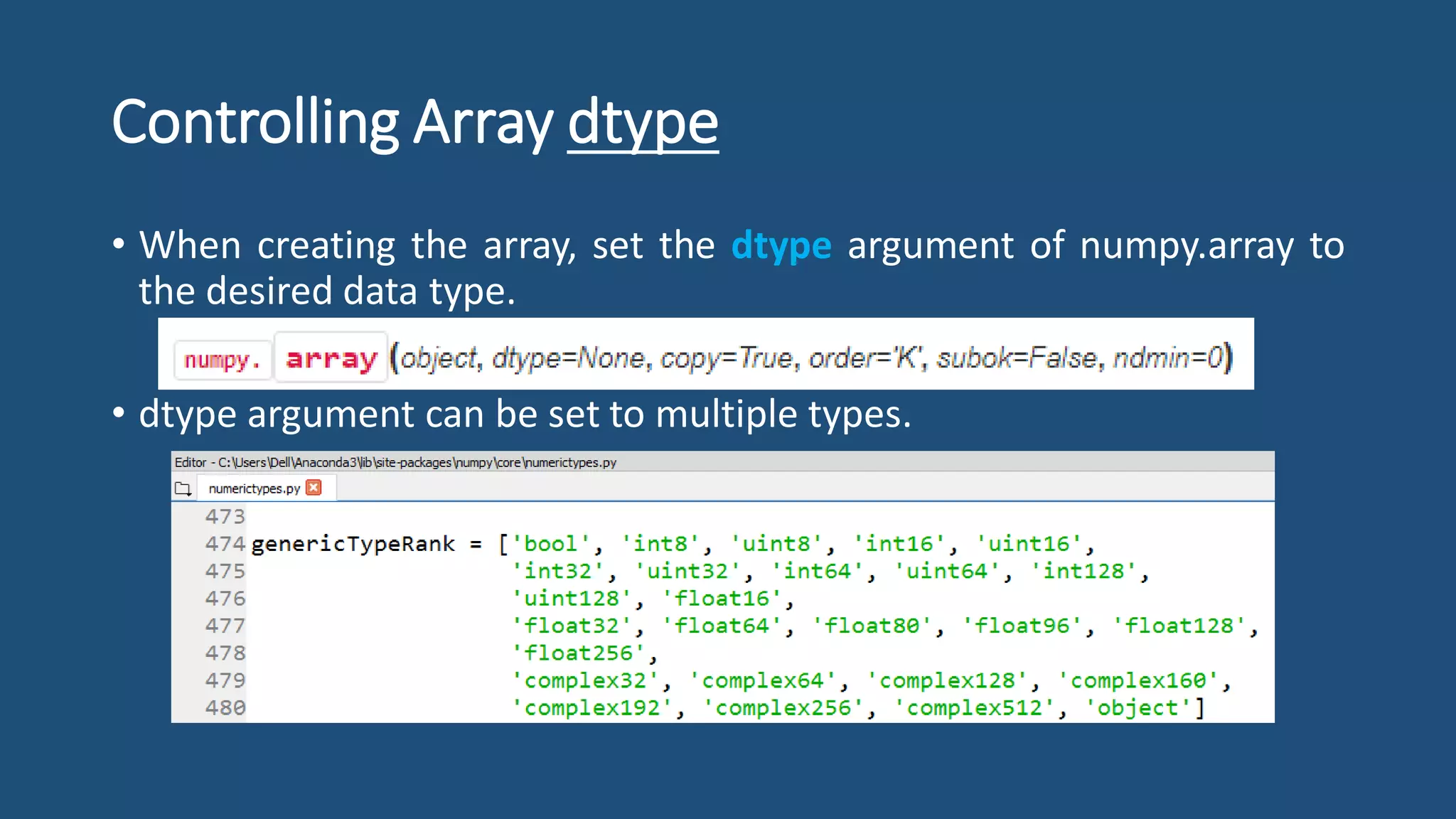Click the 'complex128' string in code

[947, 680]
